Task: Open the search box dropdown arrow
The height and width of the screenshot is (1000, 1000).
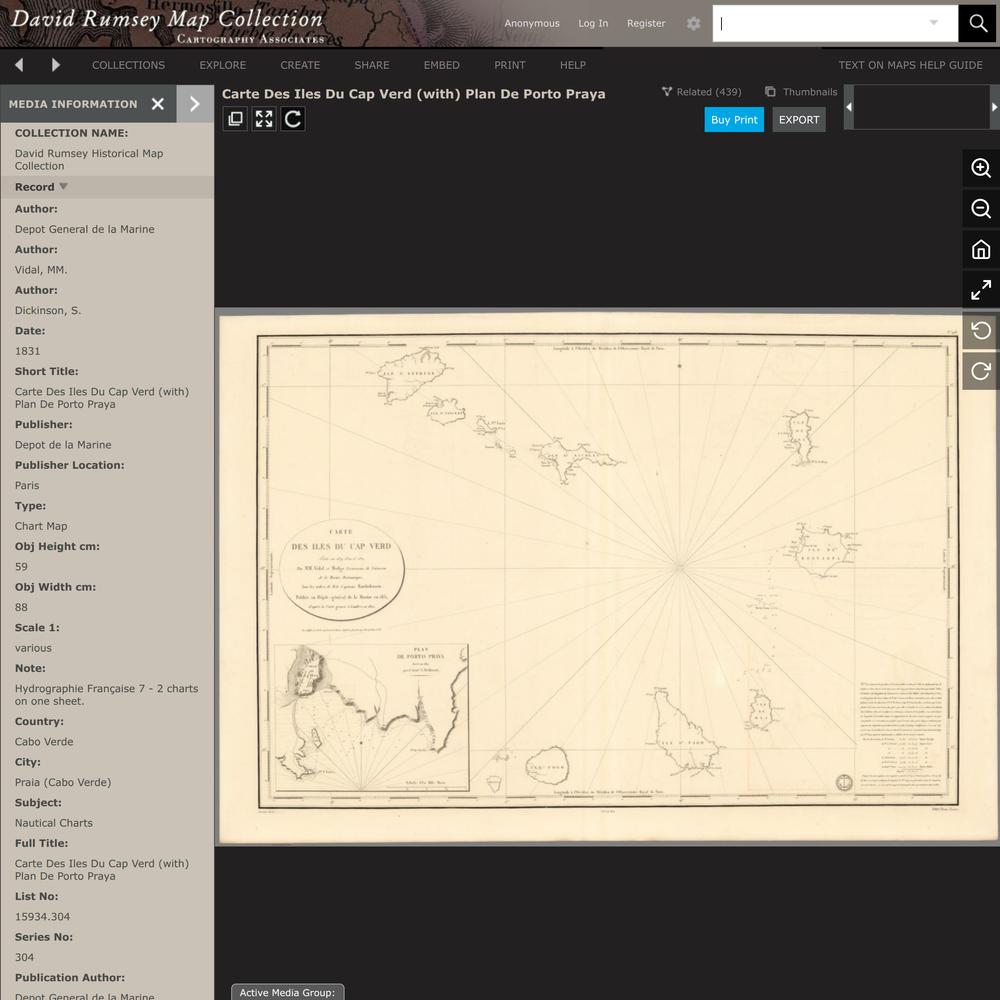Action: click(x=934, y=23)
